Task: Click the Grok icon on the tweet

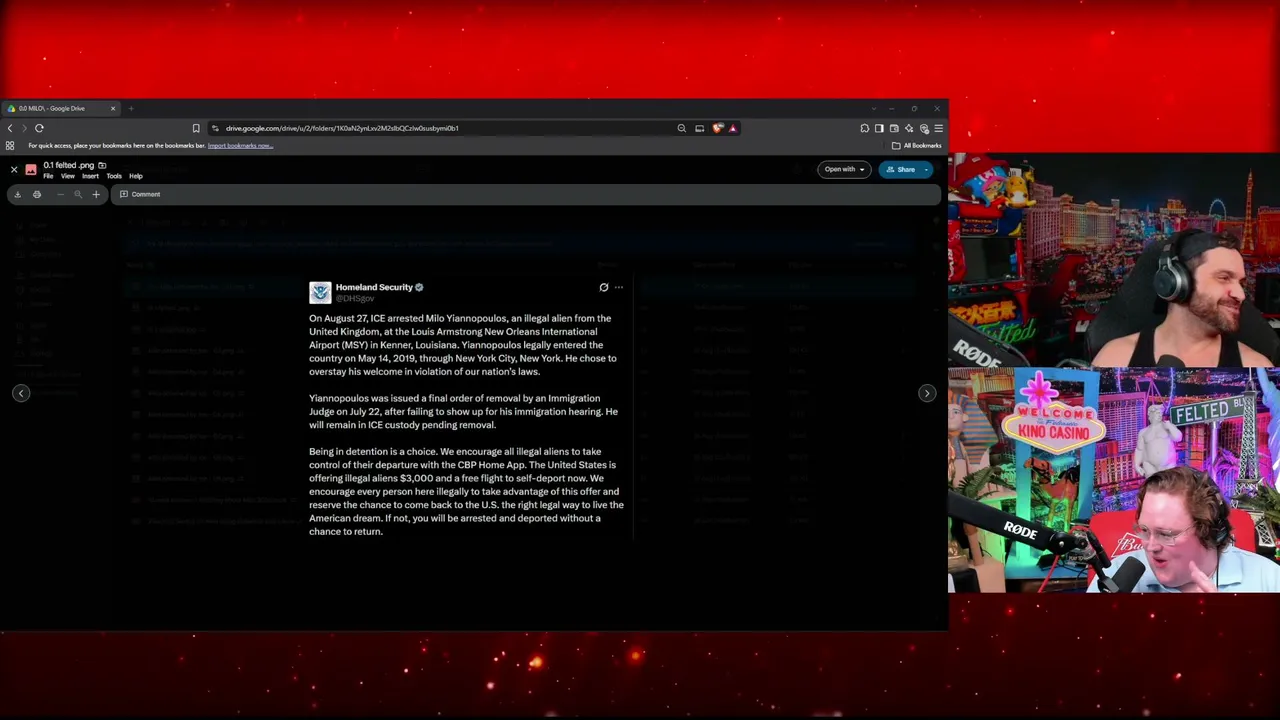Action: [x=604, y=287]
